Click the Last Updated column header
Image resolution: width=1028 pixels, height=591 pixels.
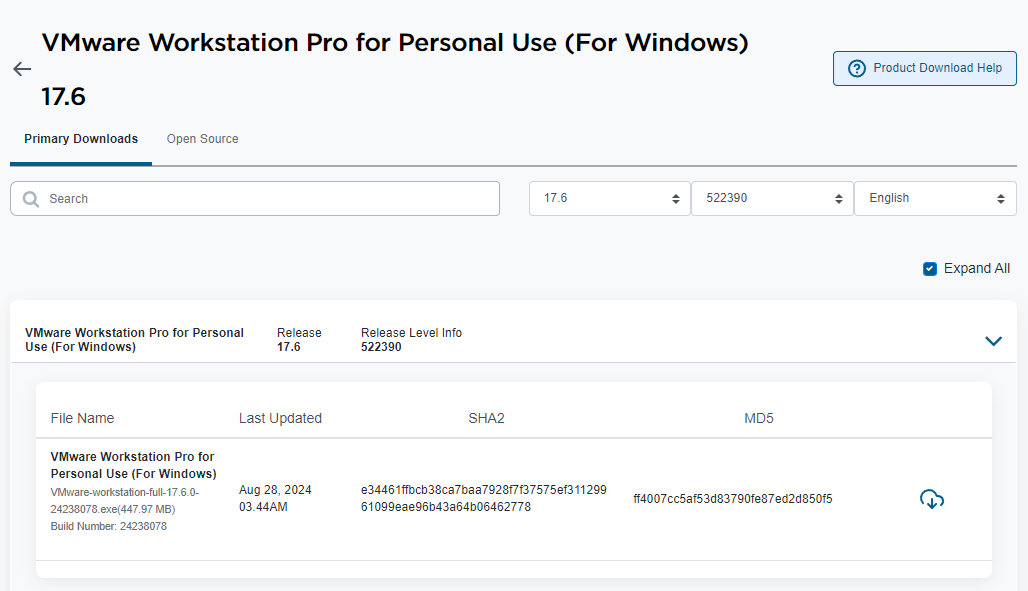281,418
